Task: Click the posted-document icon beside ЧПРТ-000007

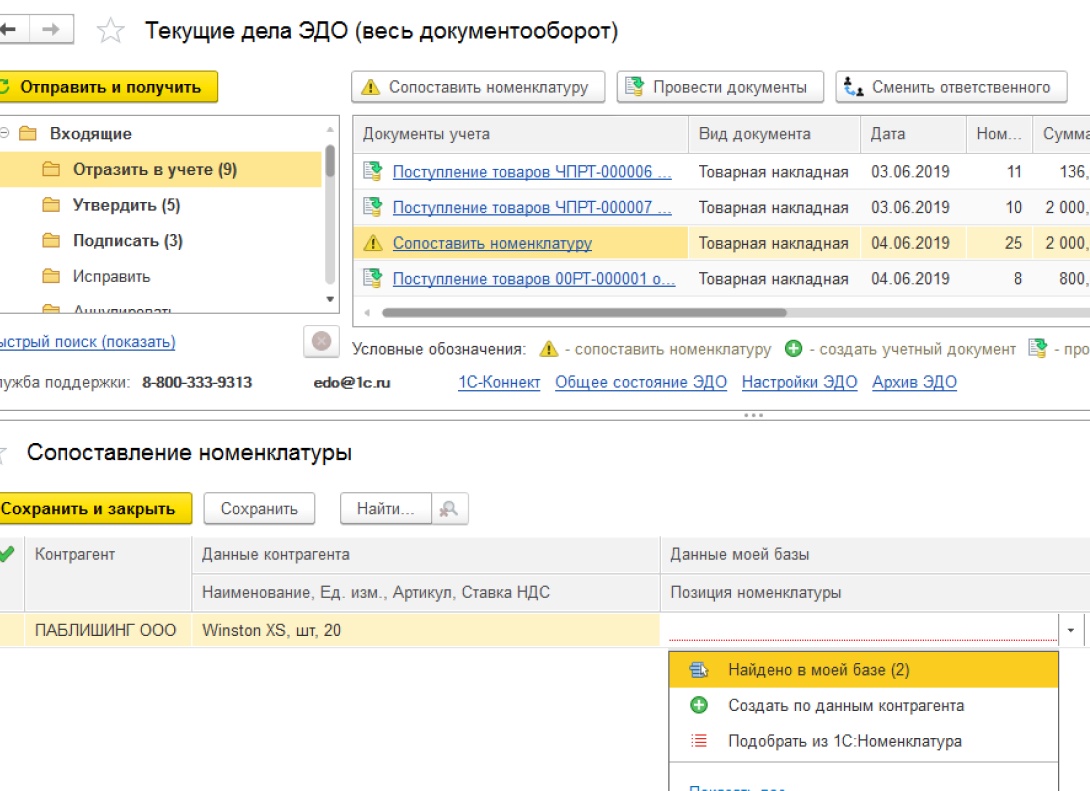Action: click(373, 207)
